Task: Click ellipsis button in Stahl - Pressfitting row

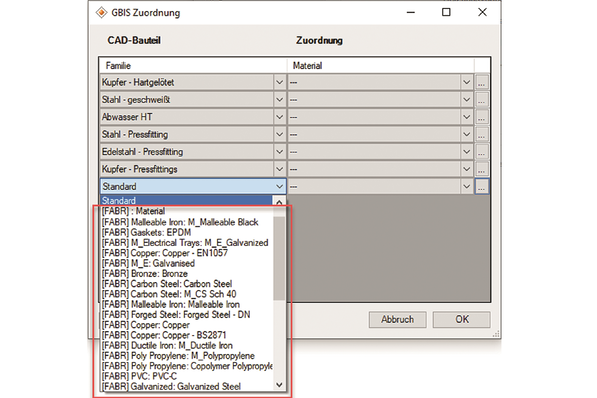Action: (x=482, y=134)
